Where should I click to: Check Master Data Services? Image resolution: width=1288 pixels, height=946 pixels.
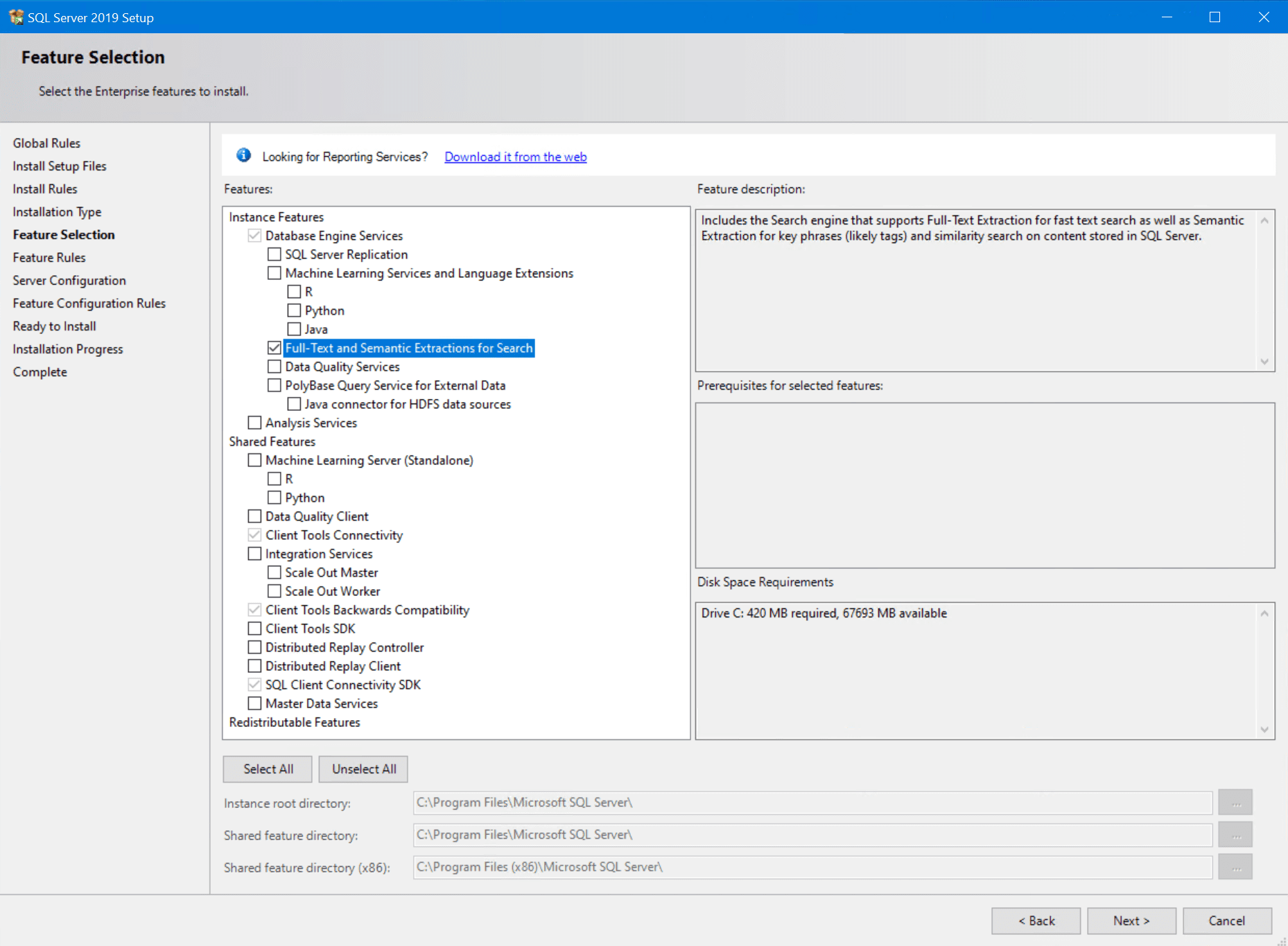pos(254,703)
